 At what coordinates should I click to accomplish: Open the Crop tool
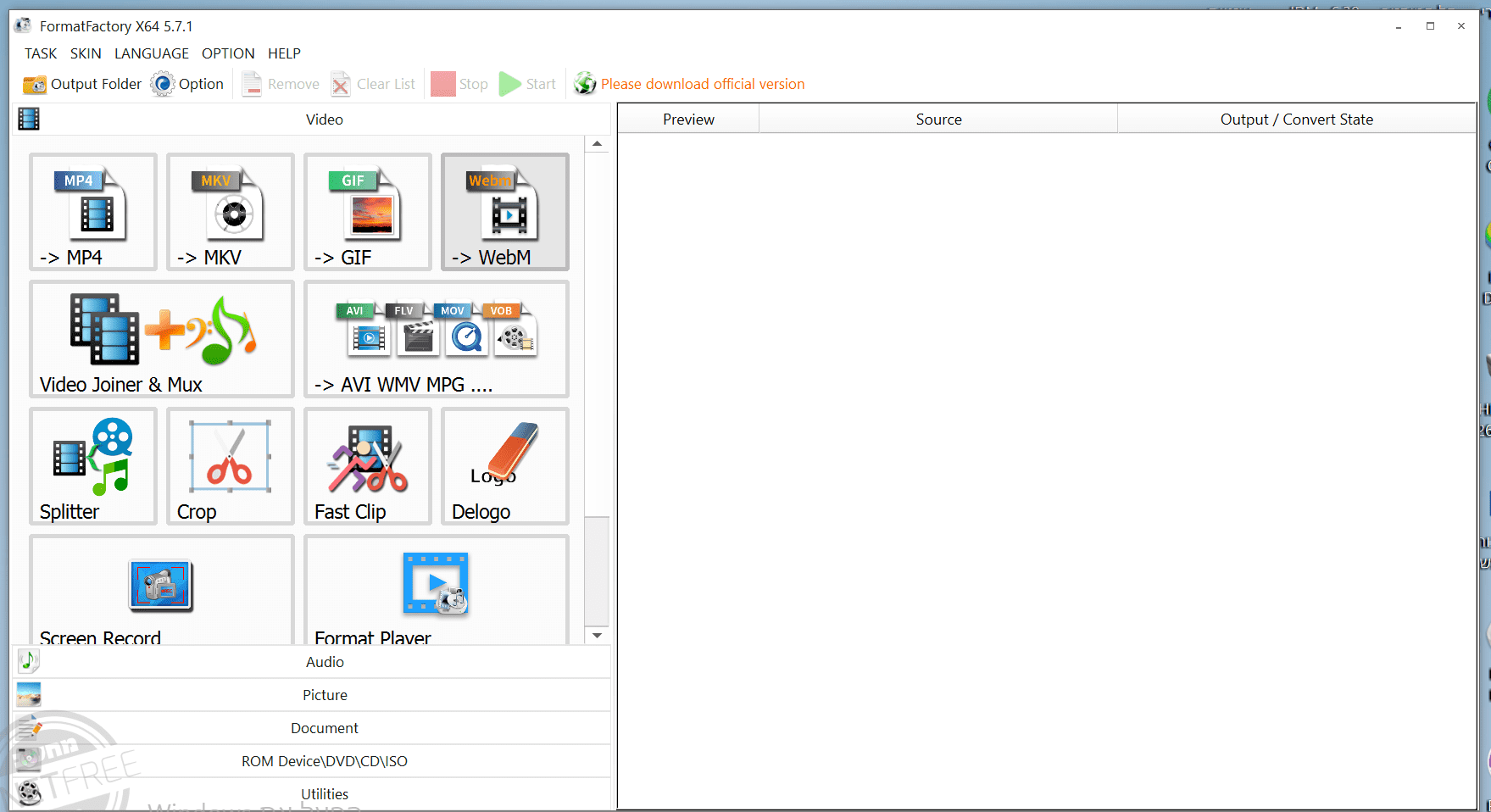[231, 466]
